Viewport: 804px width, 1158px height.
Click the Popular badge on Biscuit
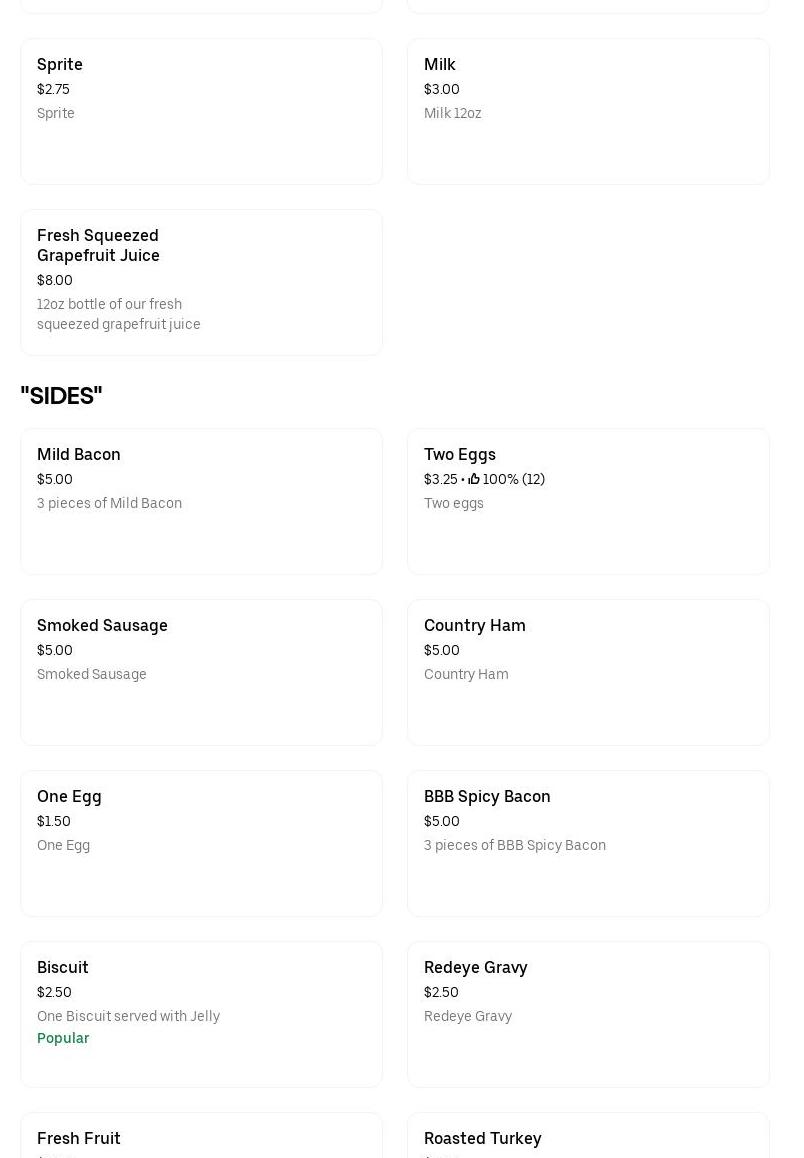pos(63,1038)
